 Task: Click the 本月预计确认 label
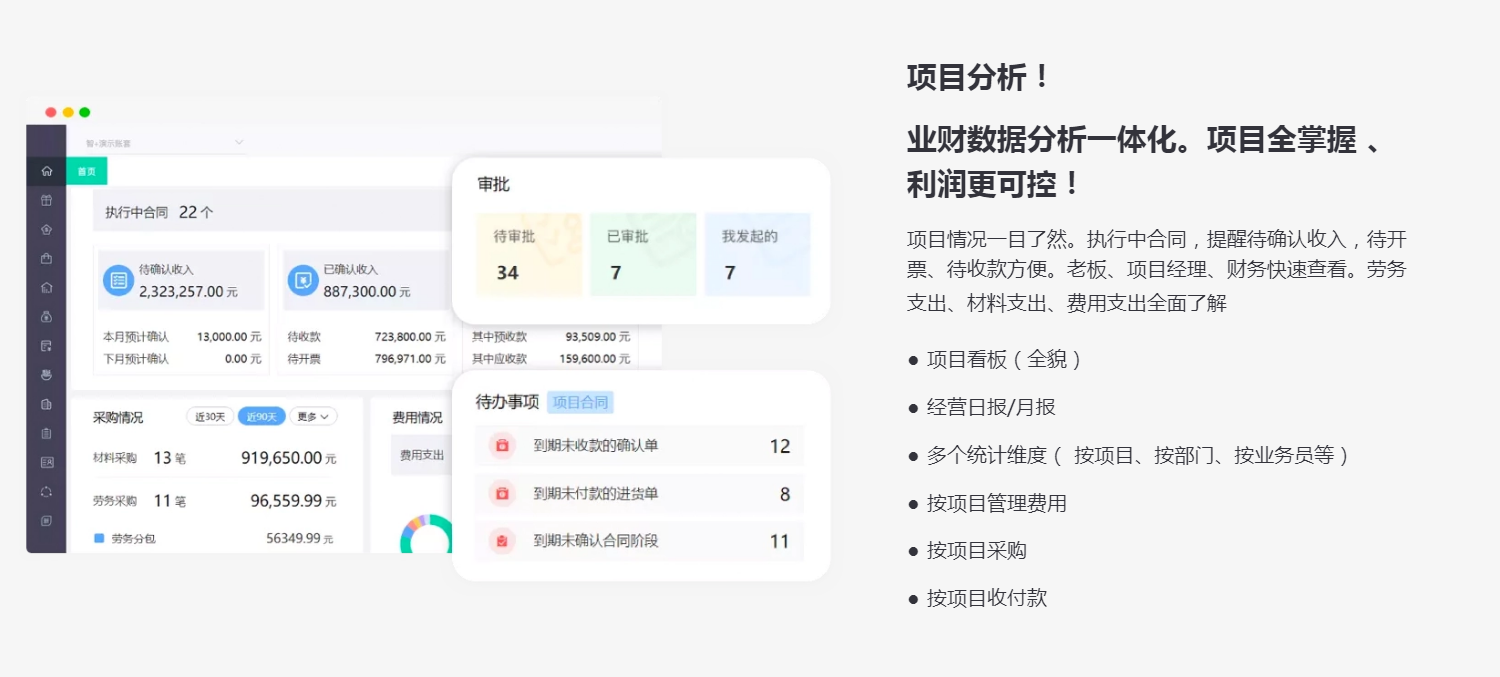[136, 337]
